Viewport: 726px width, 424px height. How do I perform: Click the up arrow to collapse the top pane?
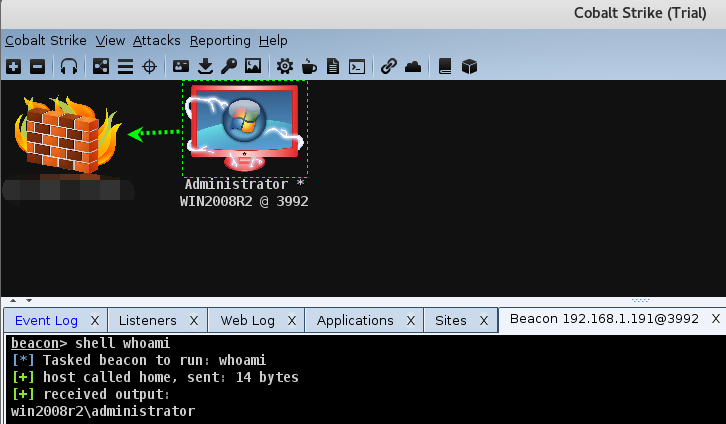(13, 300)
